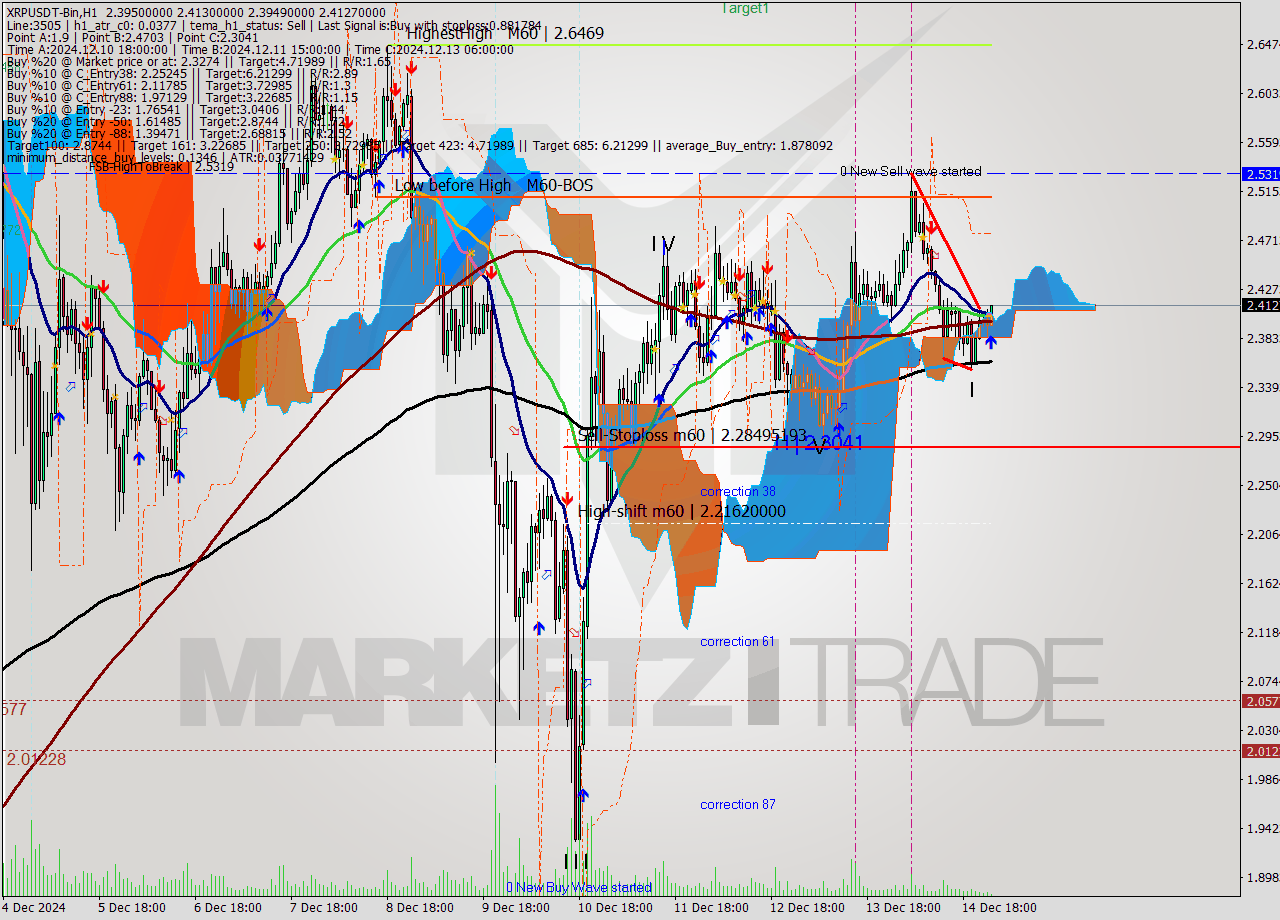
Task: Click the '8 Dec 18:00' date axis label
Action: tap(419, 908)
